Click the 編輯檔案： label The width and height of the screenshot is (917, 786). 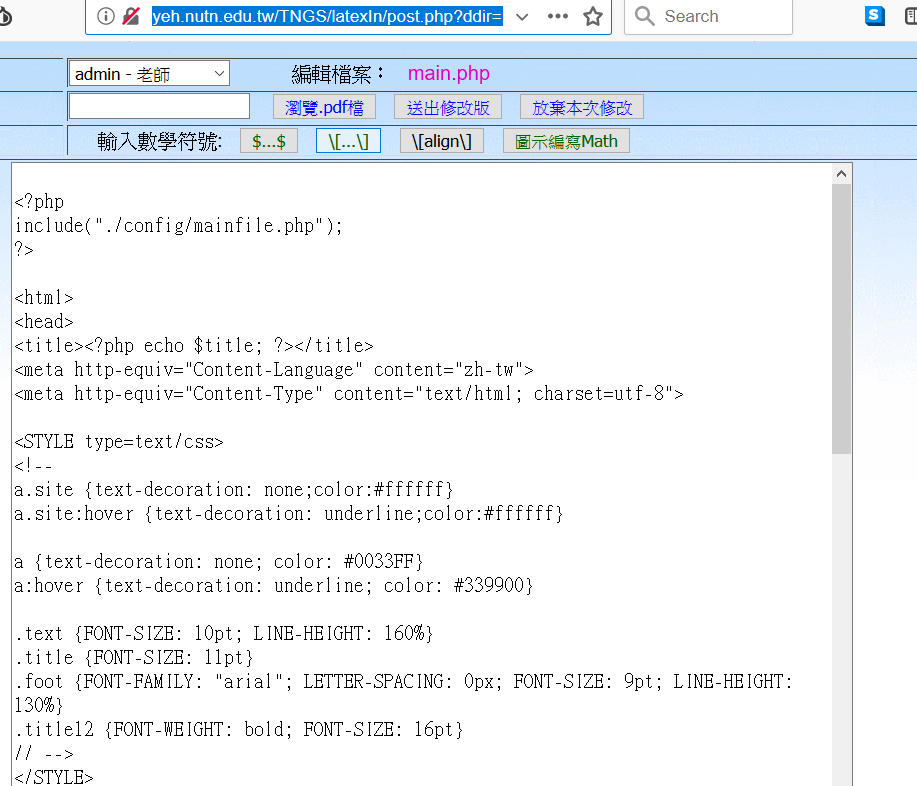338,74
